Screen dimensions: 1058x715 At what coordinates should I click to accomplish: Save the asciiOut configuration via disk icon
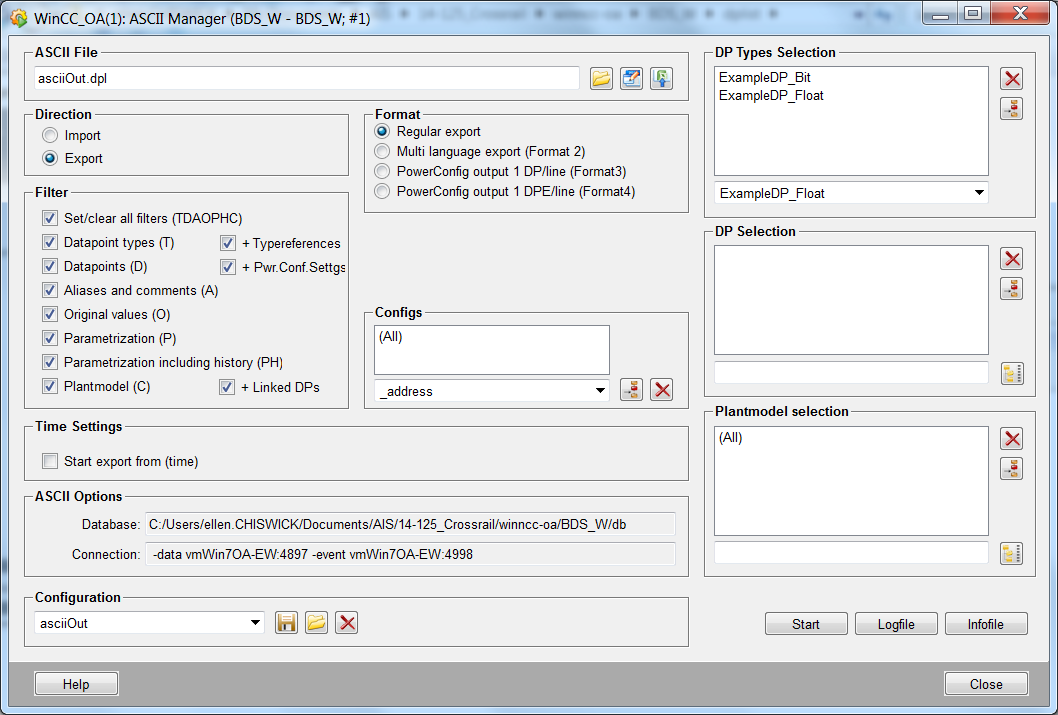click(286, 623)
